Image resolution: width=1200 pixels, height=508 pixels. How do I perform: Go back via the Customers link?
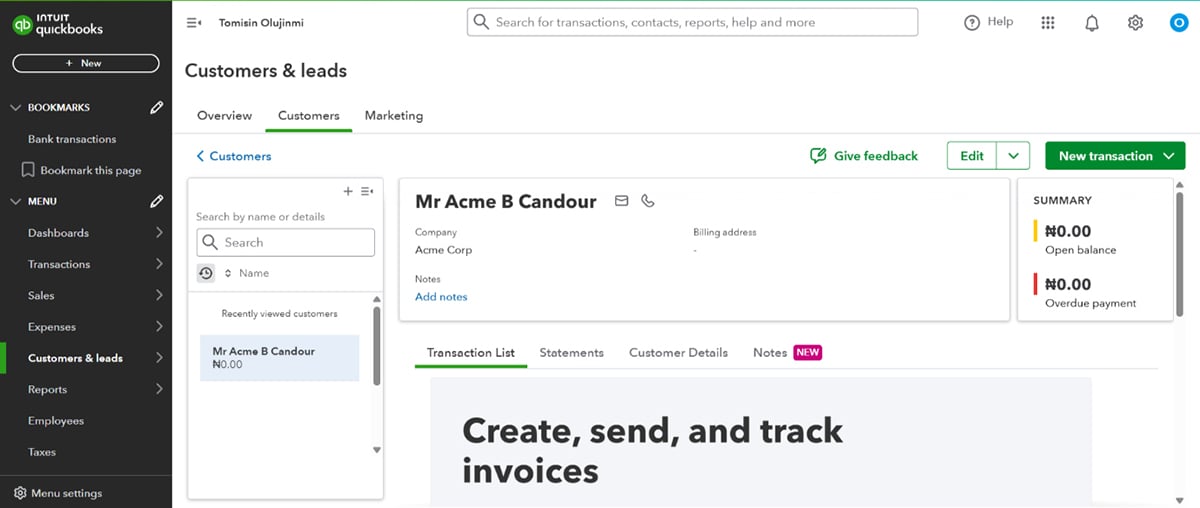(x=234, y=156)
